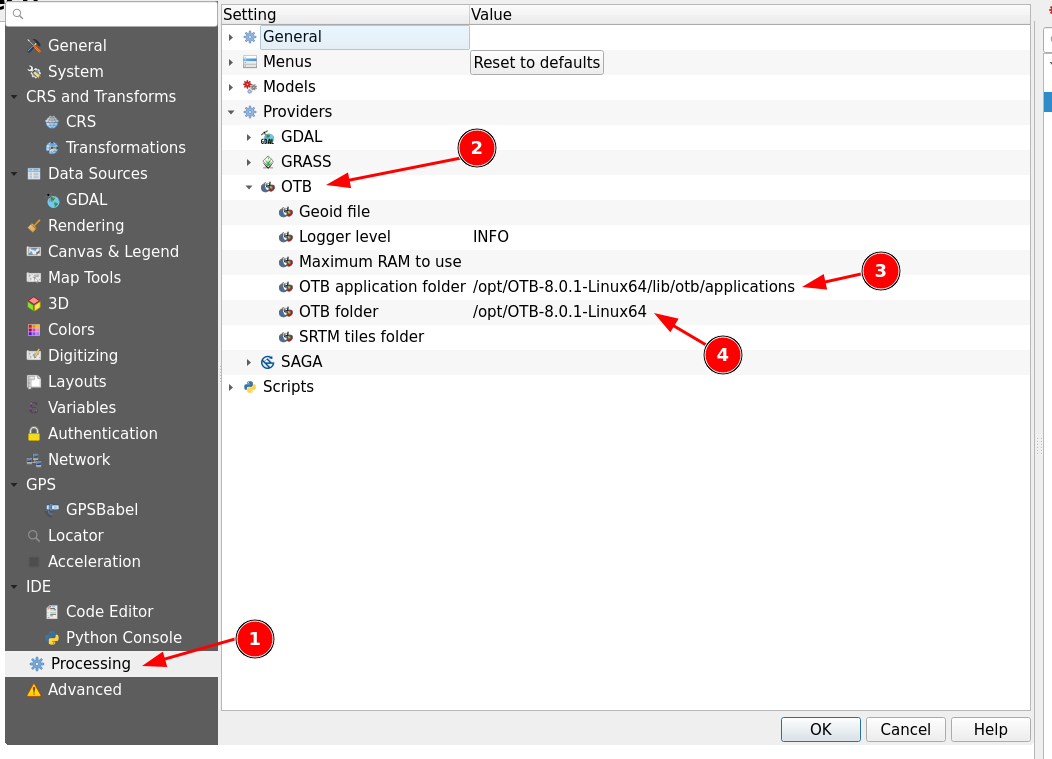Reset menus with Reset to defaults

[537, 62]
